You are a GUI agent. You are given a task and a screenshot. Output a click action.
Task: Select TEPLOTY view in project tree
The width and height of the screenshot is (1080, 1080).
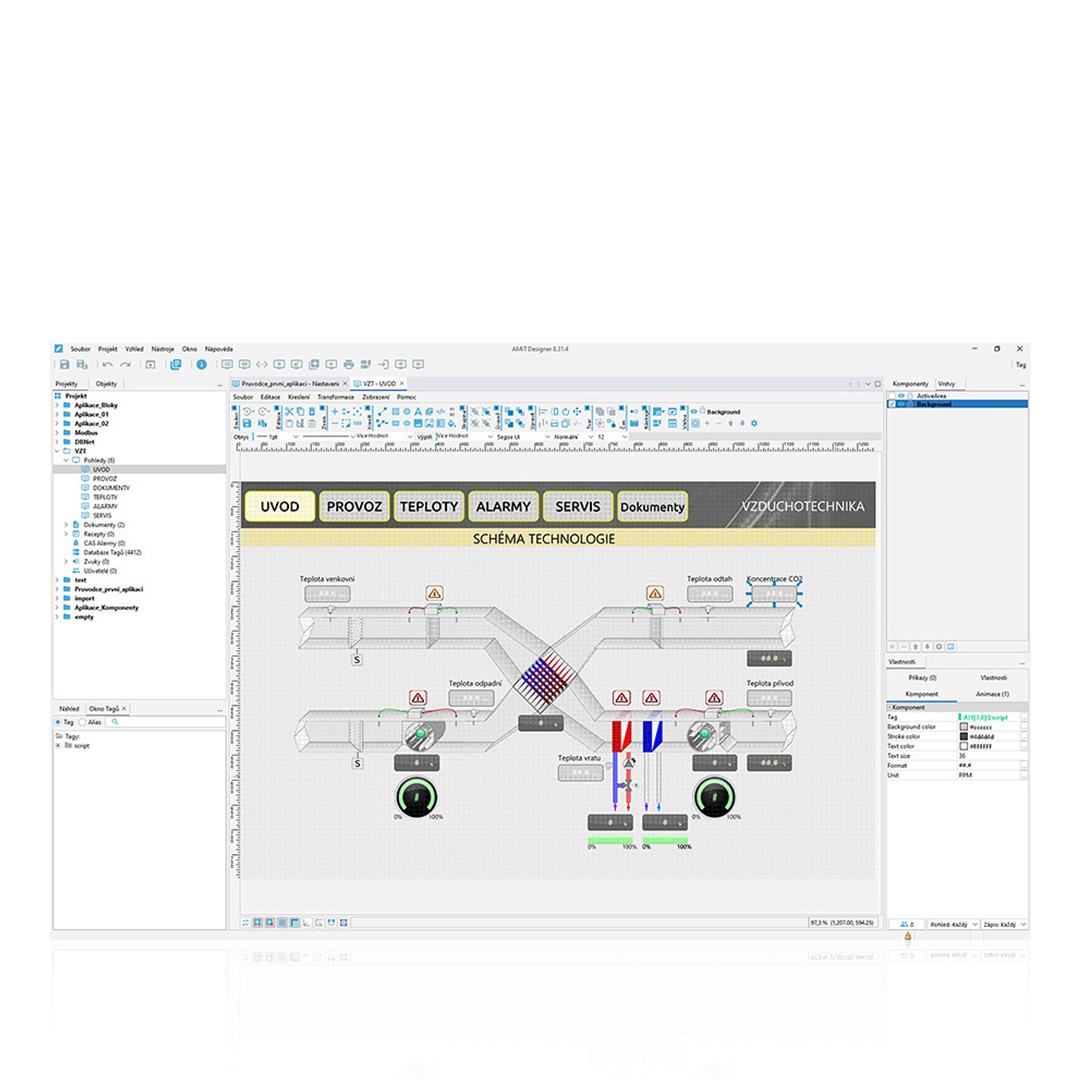[x=105, y=497]
